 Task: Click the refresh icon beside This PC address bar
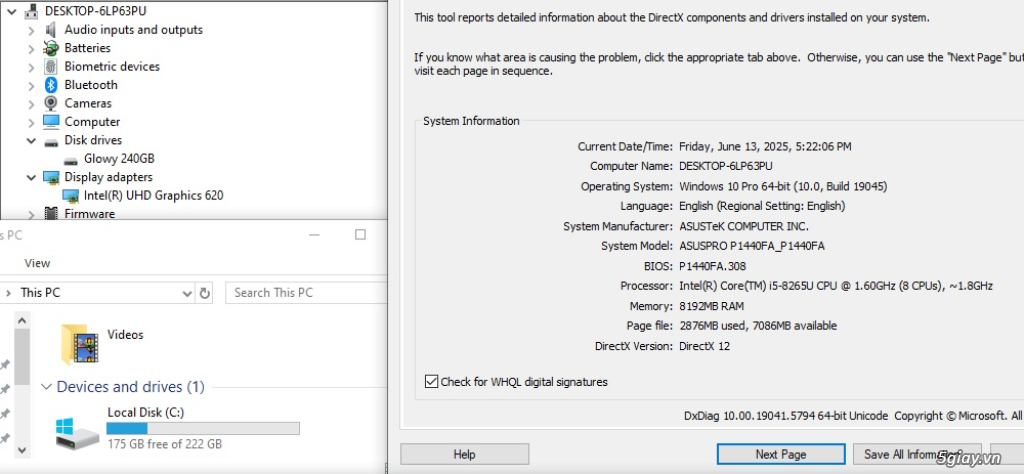click(204, 293)
